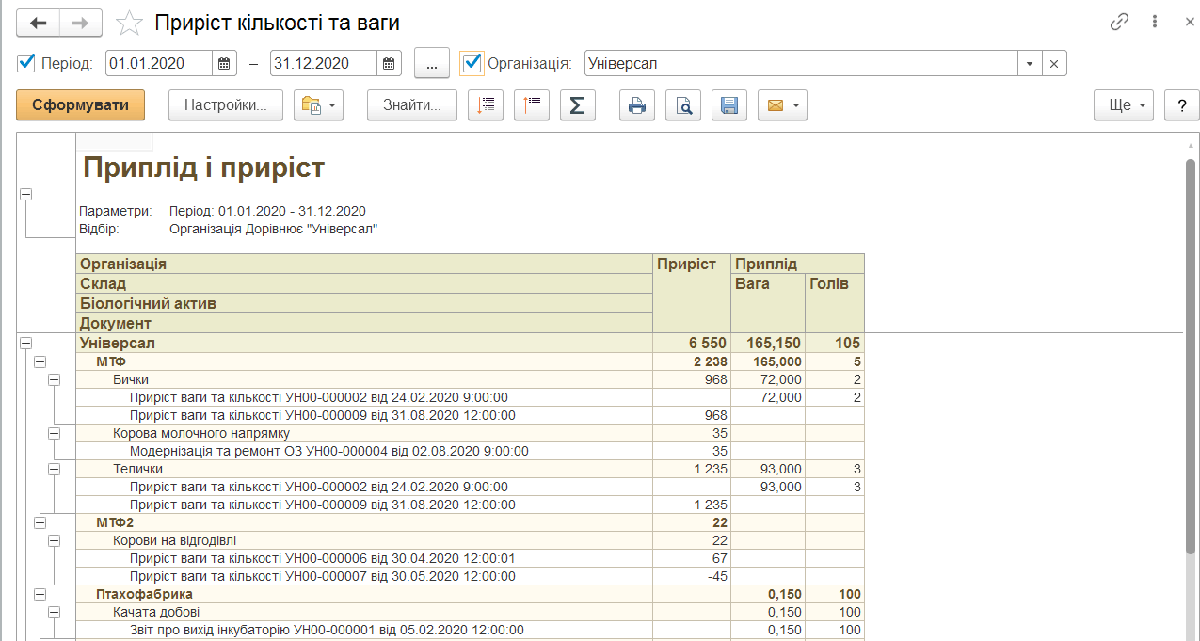1200x641 pixels.
Task: Toggle the Період checkbox
Action: [27, 63]
